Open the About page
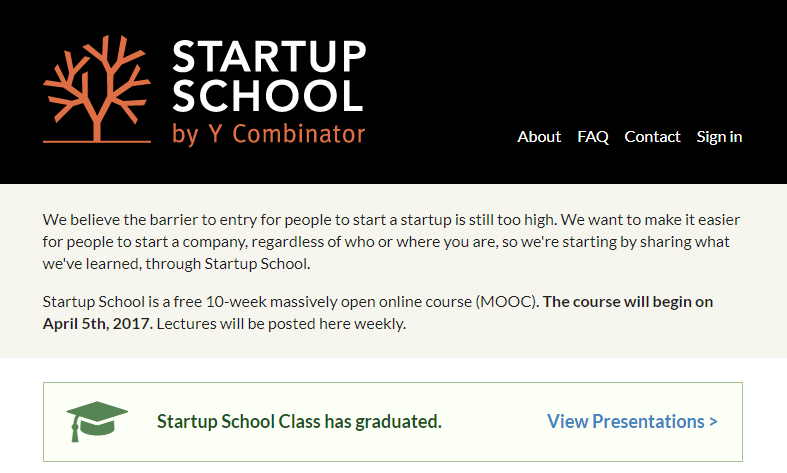Screen dimensions: 787x473 pyautogui.click(x=539, y=137)
